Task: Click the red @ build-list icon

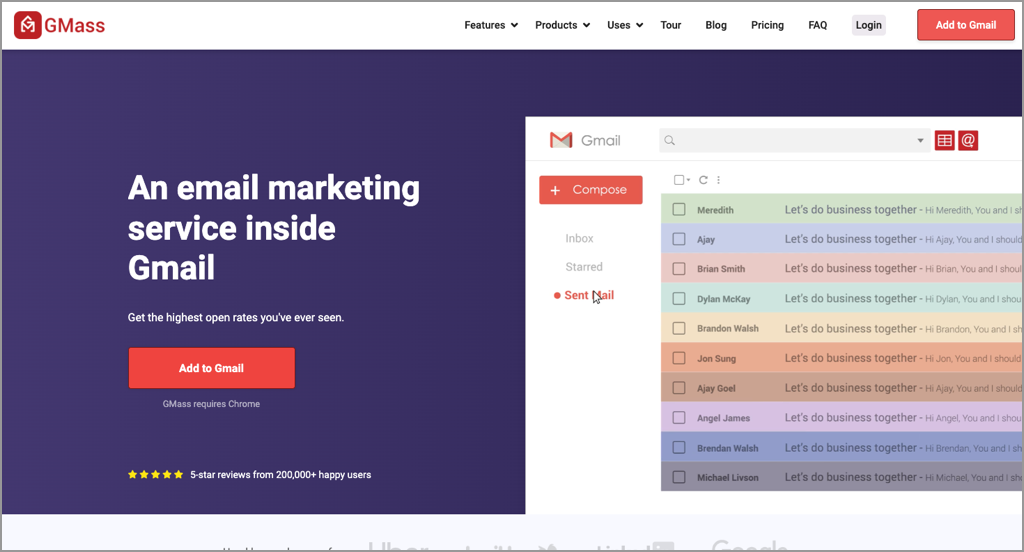Action: (x=968, y=140)
